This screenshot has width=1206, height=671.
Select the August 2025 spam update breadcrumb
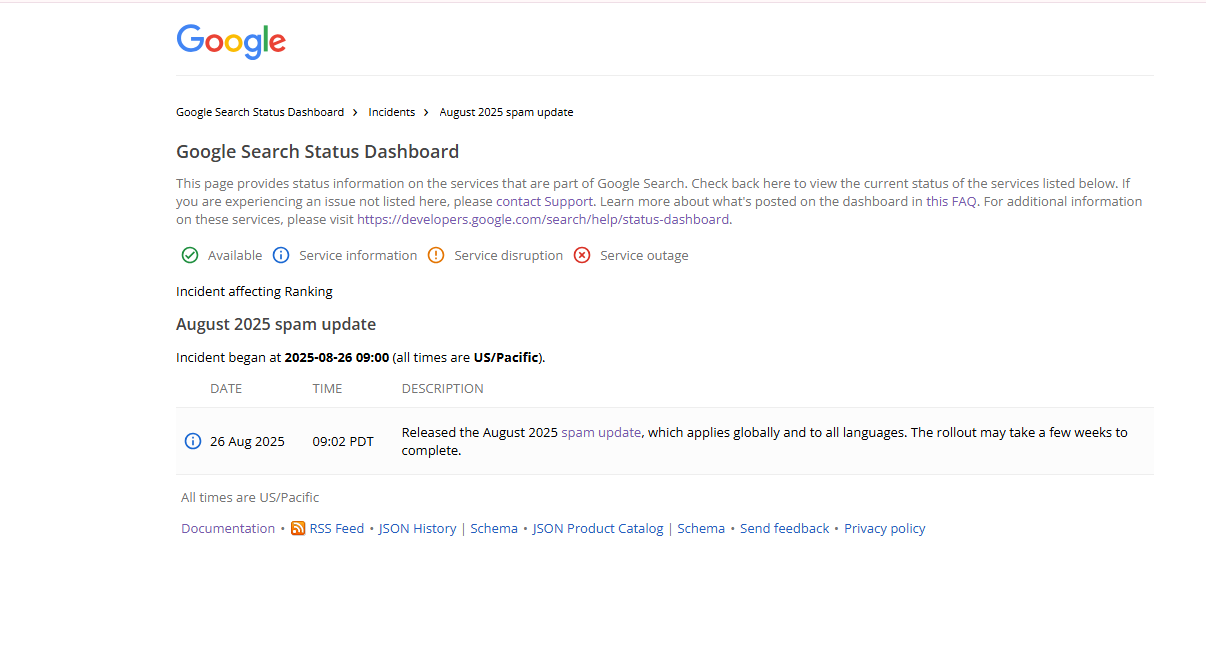coord(506,112)
